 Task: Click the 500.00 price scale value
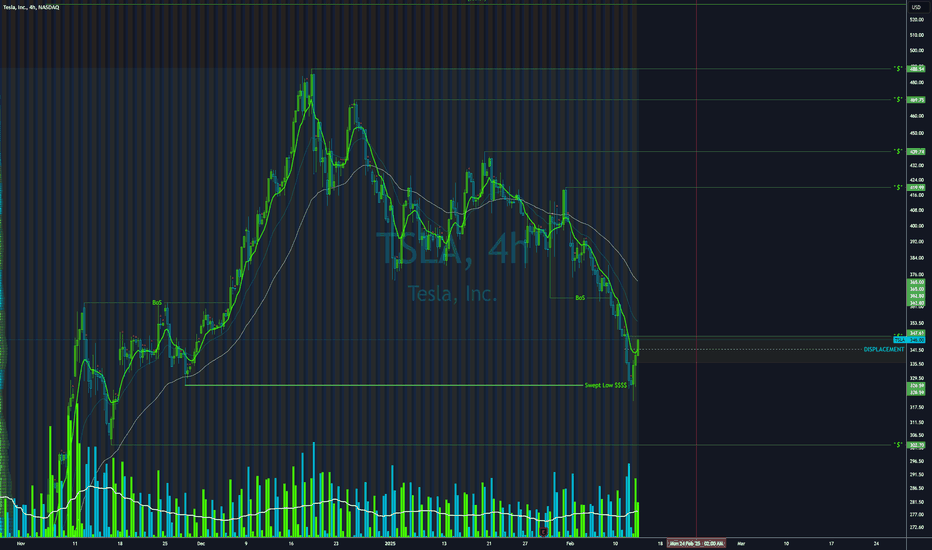(917, 51)
